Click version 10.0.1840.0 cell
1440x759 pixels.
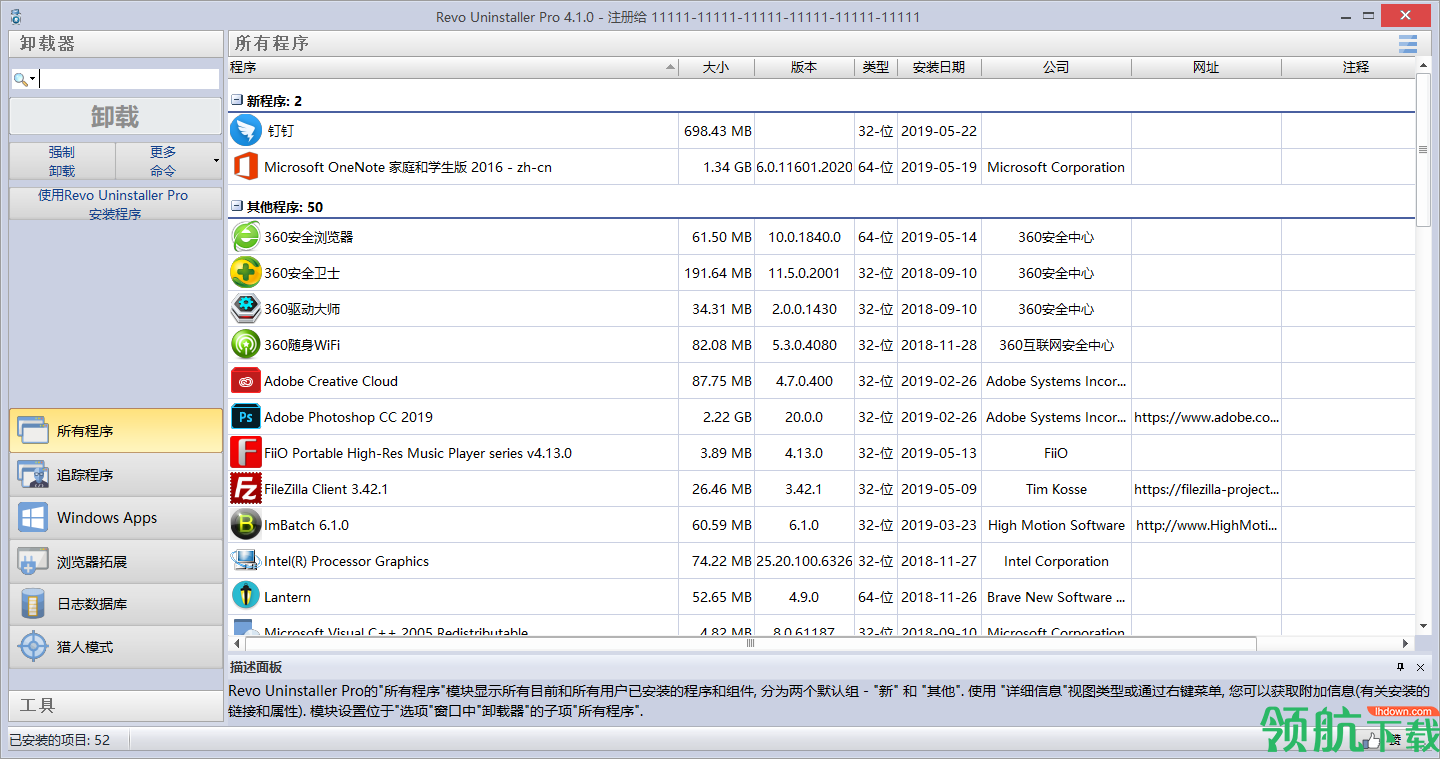(x=804, y=237)
